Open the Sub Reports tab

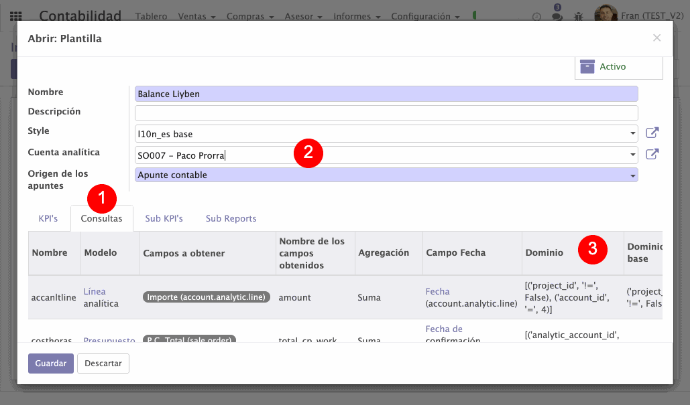[x=230, y=218]
